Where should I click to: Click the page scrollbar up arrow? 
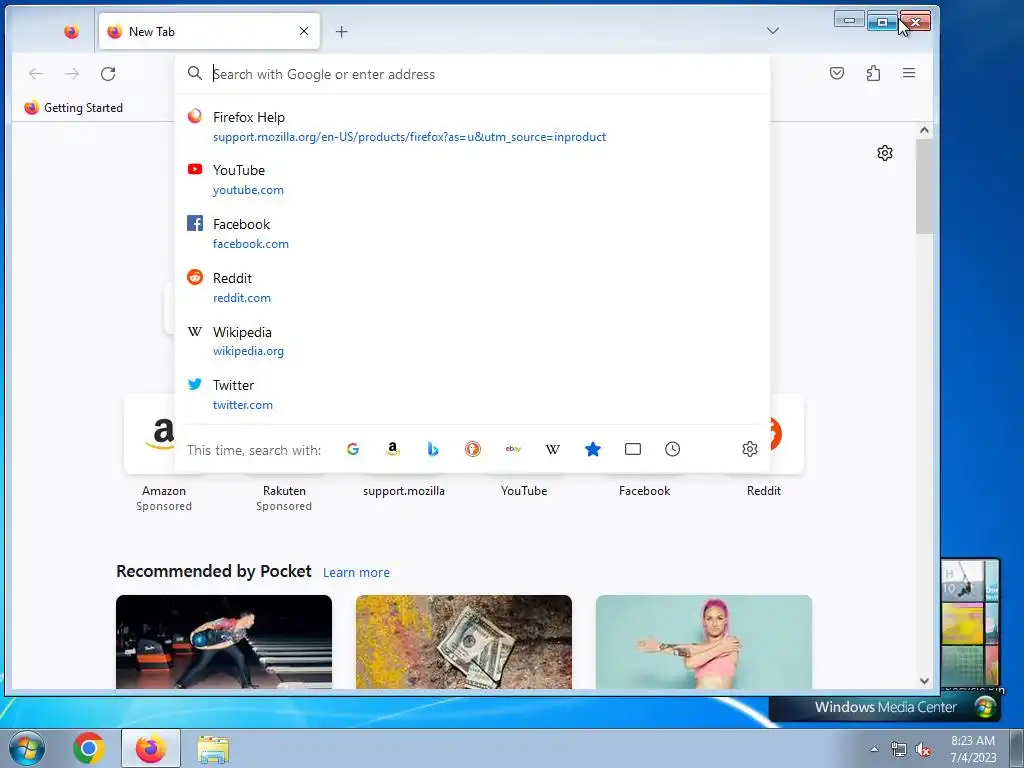[924, 130]
